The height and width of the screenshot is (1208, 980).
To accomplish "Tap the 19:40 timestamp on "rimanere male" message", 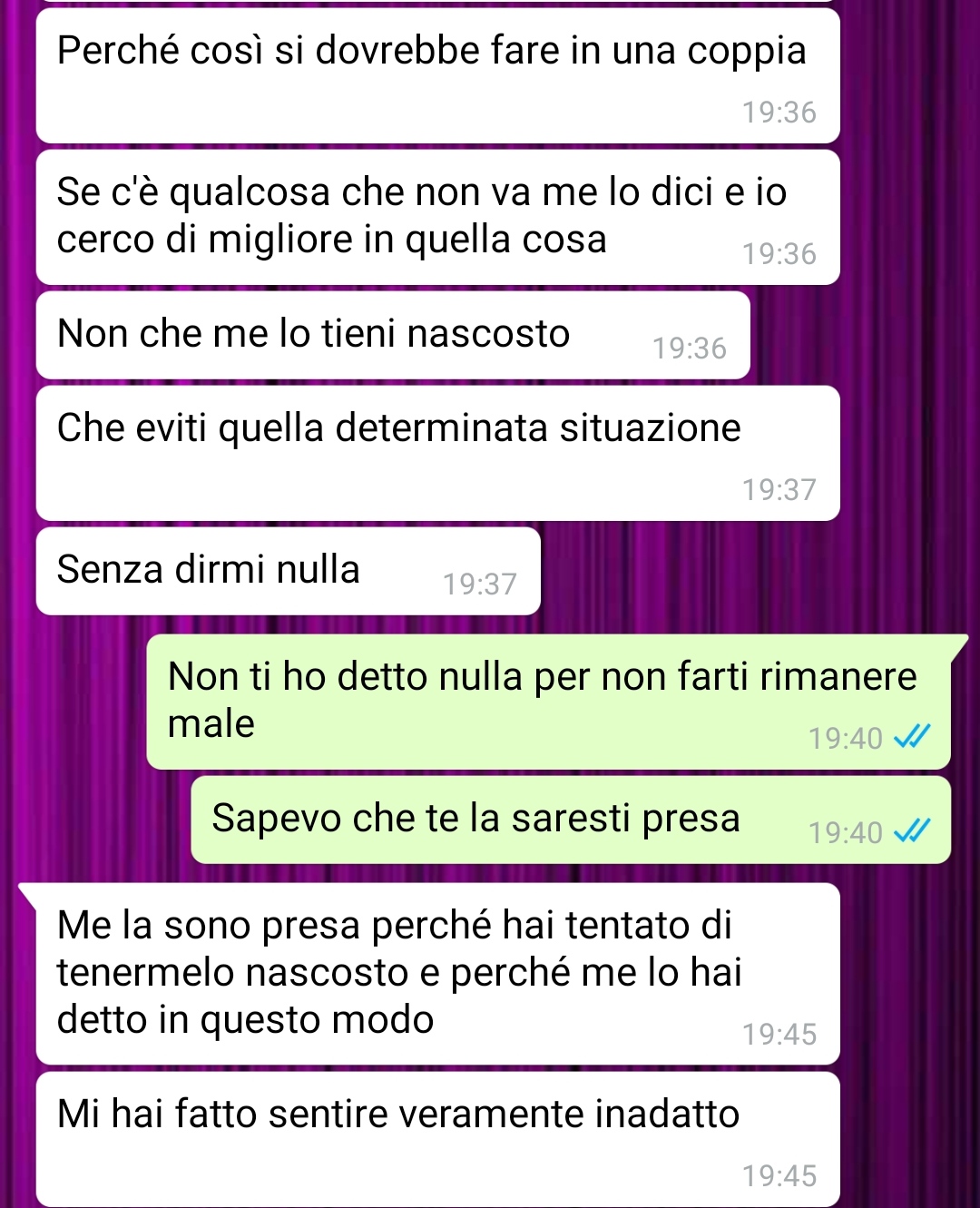I will [846, 738].
